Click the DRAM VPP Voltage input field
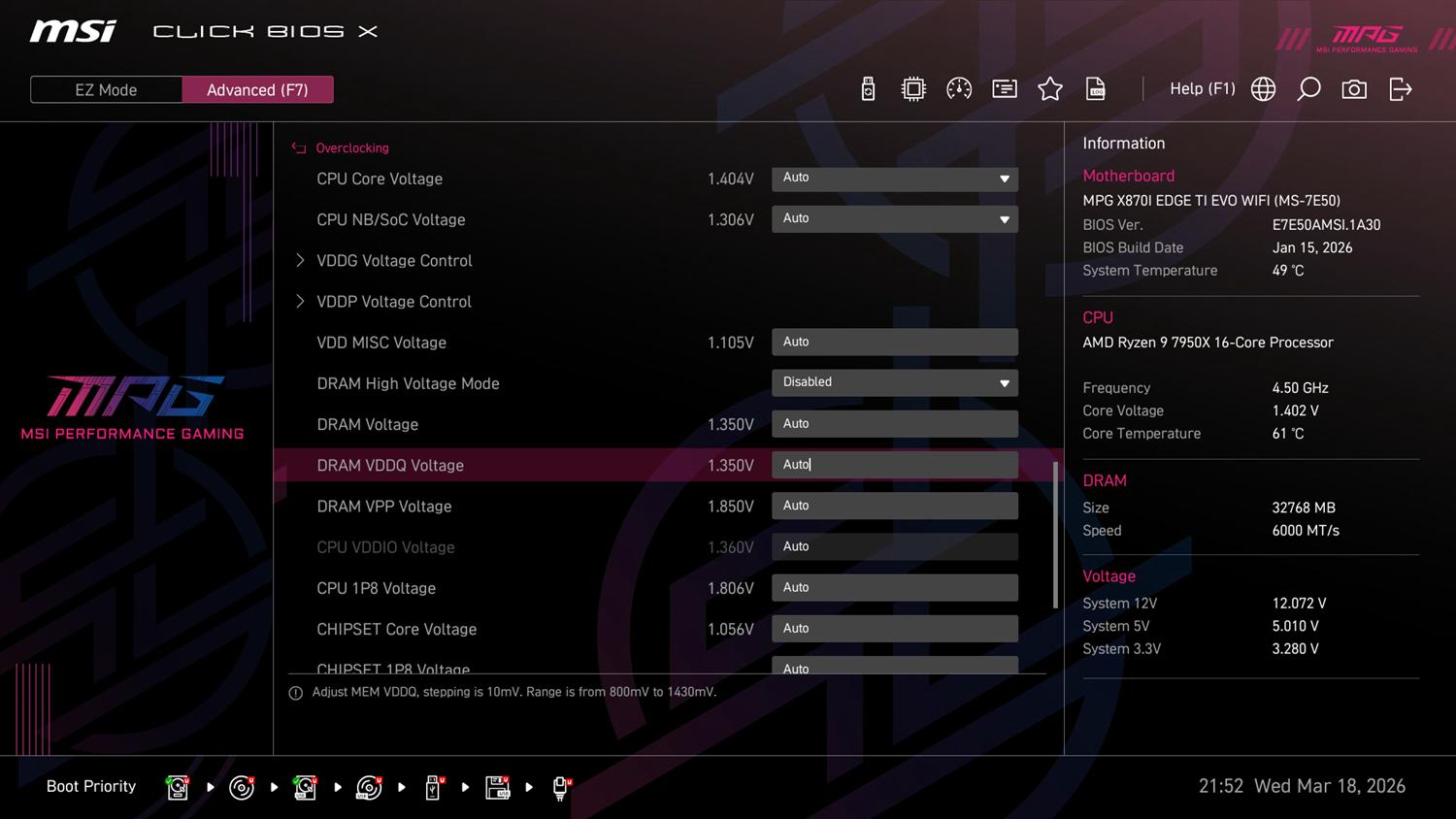The width and height of the screenshot is (1456, 819). (x=894, y=507)
